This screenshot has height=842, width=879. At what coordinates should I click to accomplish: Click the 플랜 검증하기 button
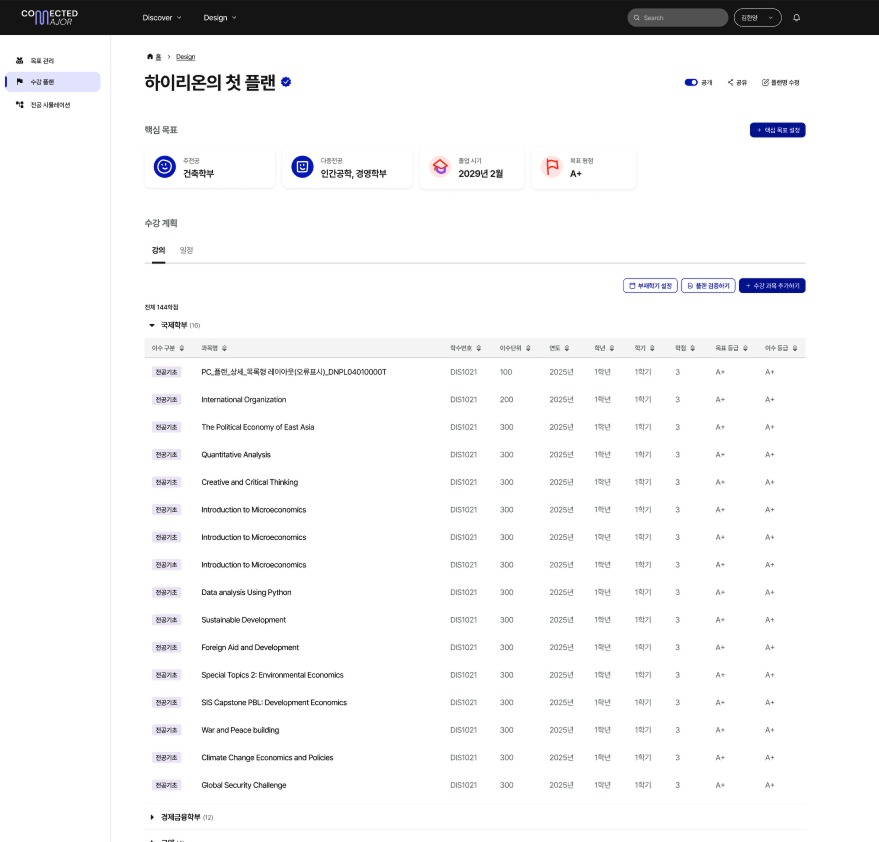[x=708, y=286]
